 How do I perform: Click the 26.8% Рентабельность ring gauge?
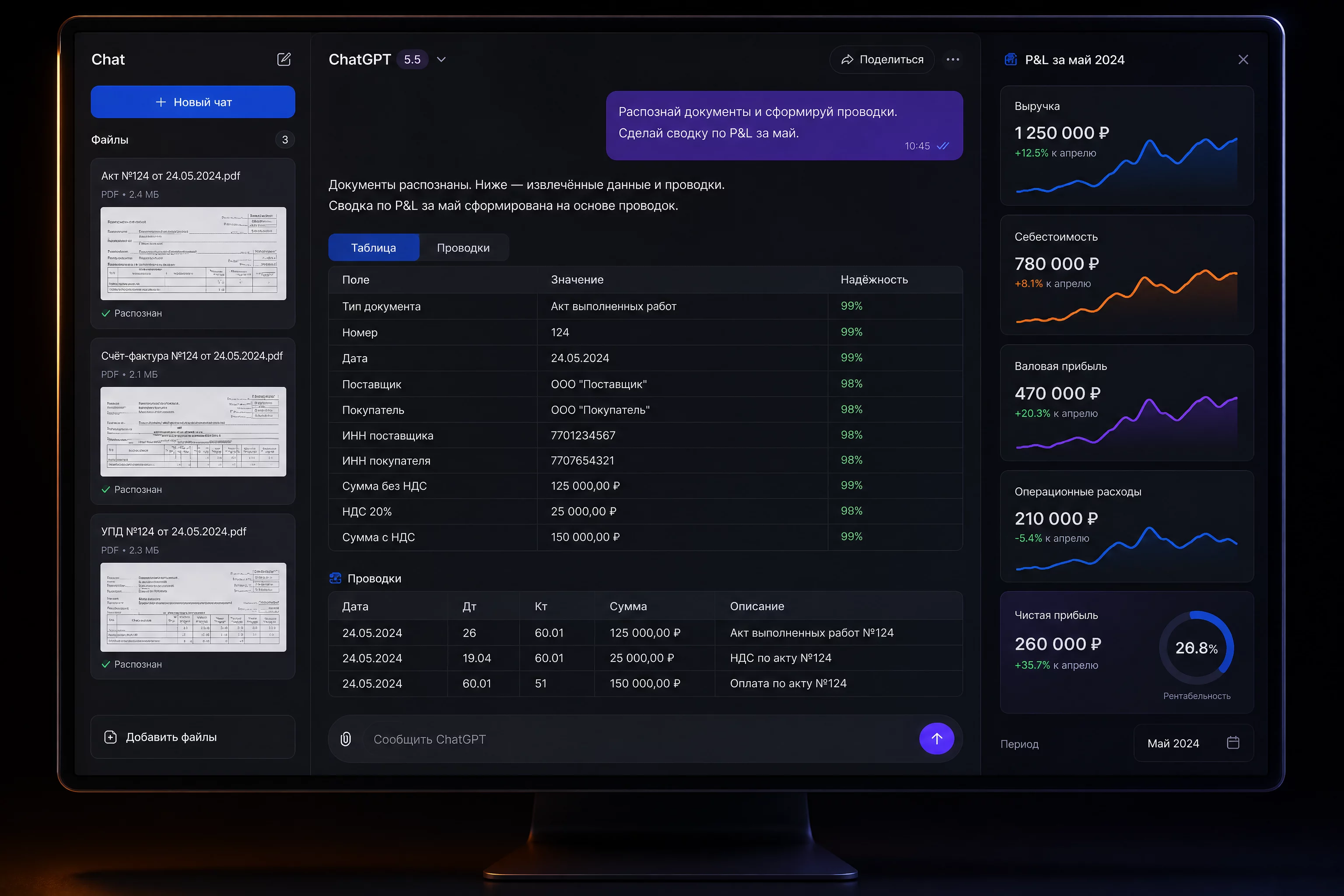pos(1197,648)
